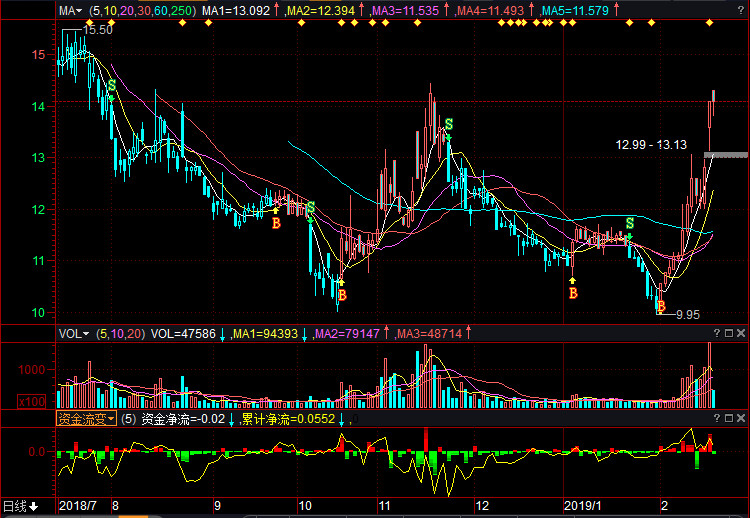750x518 pixels.
Task: Click the B buy marker in late October
Action: pyautogui.click(x=341, y=295)
